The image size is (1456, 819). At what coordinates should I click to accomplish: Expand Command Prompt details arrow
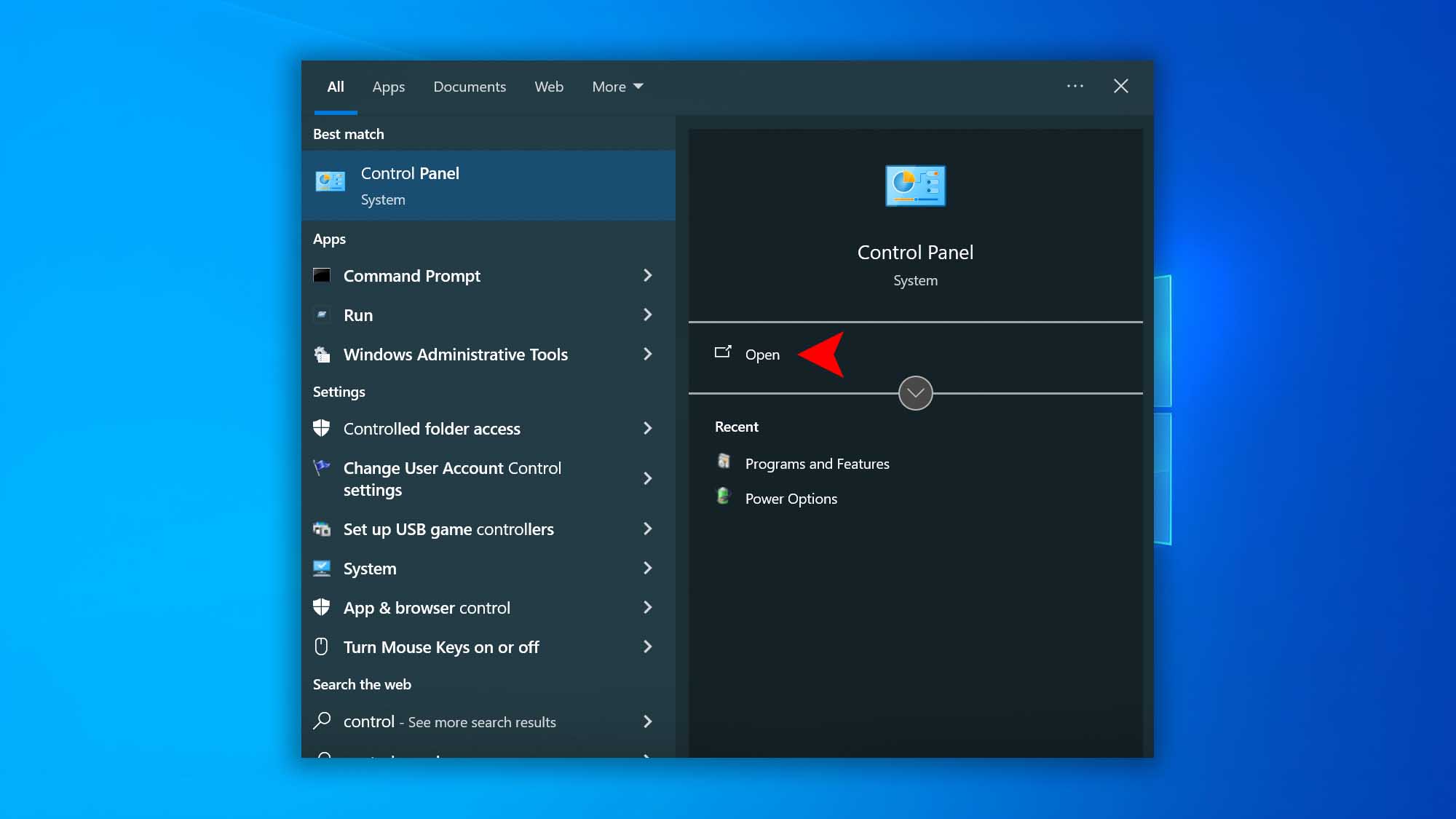pyautogui.click(x=648, y=275)
